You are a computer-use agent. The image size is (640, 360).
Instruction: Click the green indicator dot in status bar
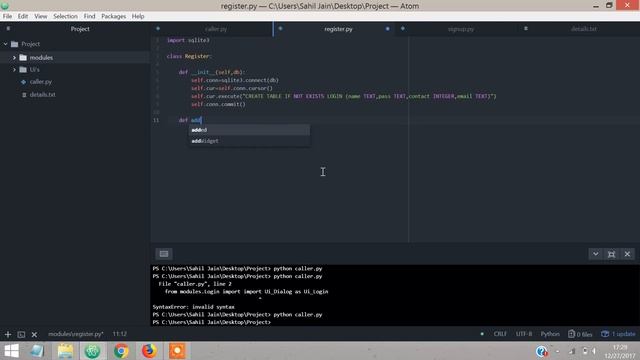(482, 334)
